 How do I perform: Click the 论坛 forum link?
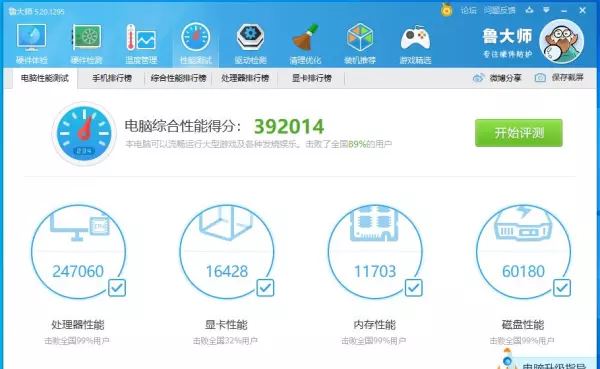coord(468,10)
